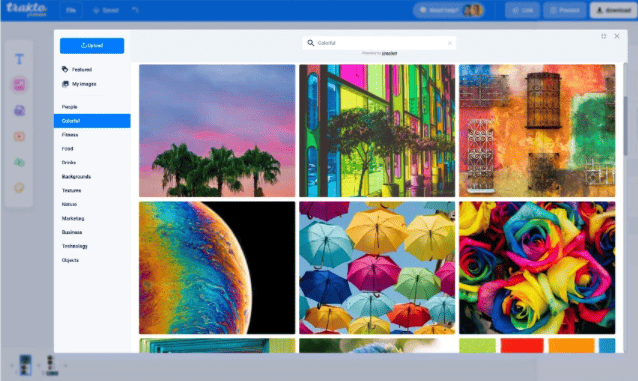This screenshot has width=638, height=381.
Task: Select the colorful glass building photo
Action: point(377,131)
